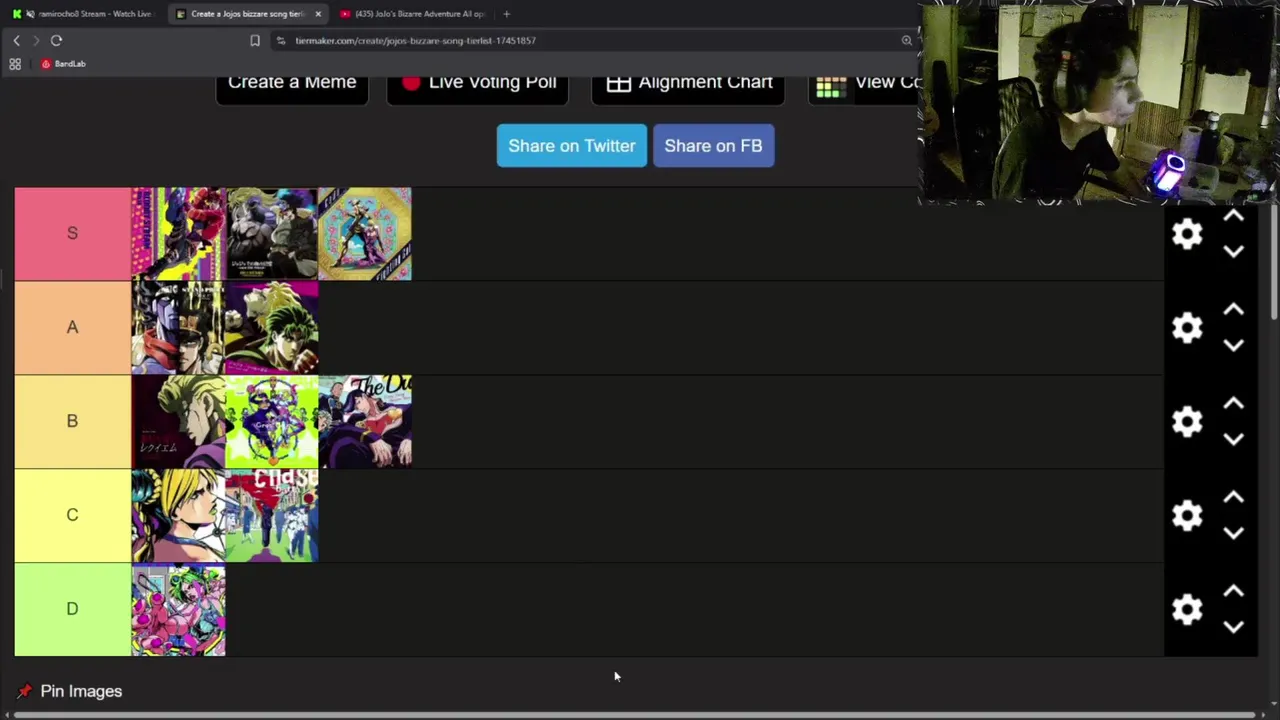Move D tier row up with arrow
The image size is (1280, 720).
(x=1233, y=592)
